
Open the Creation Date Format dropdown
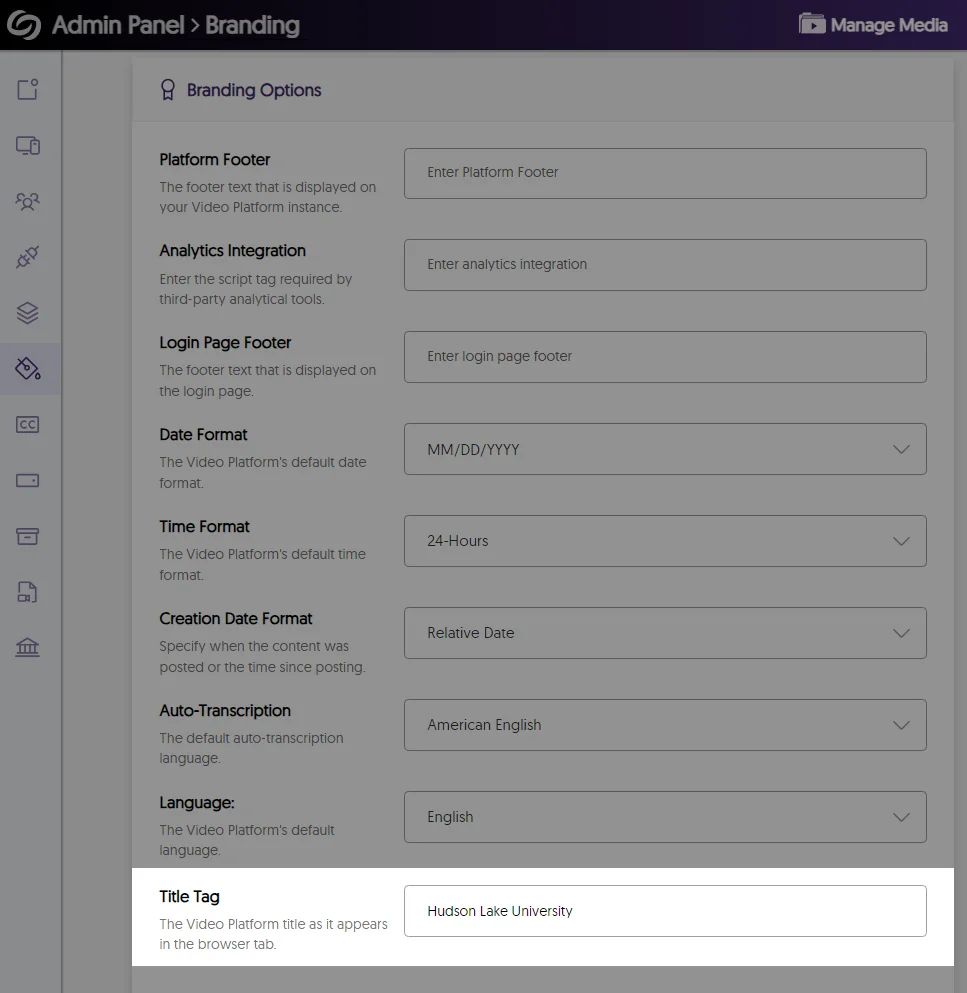pos(665,633)
